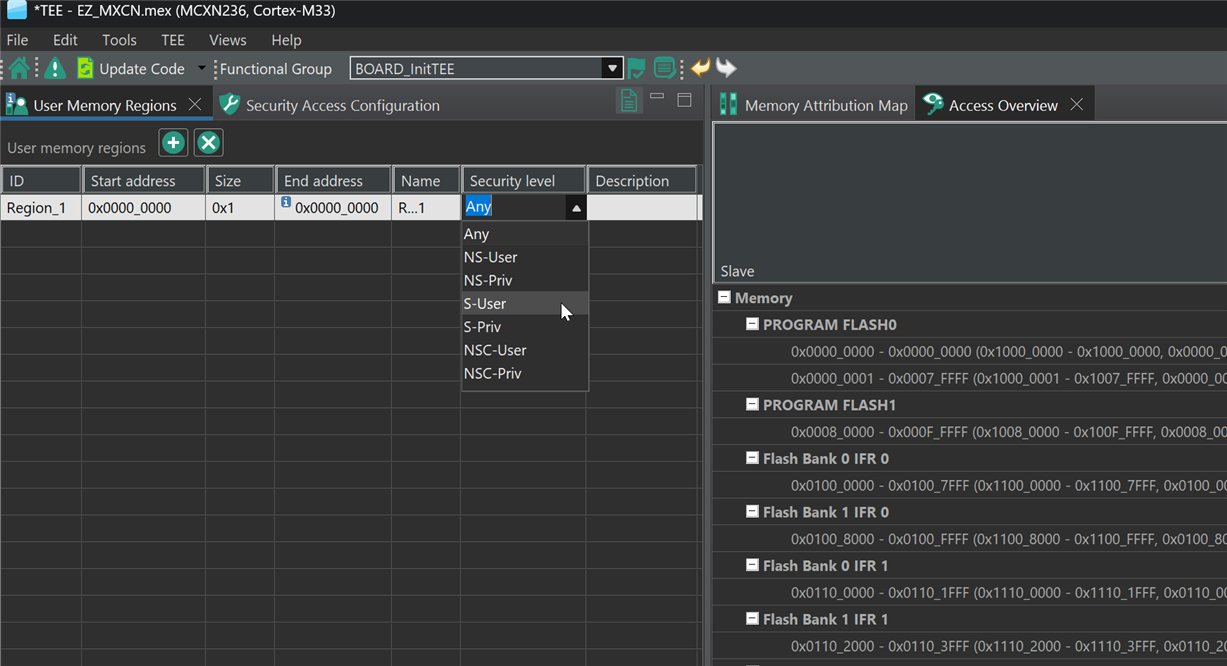Open functional group properties icon

tap(664, 68)
